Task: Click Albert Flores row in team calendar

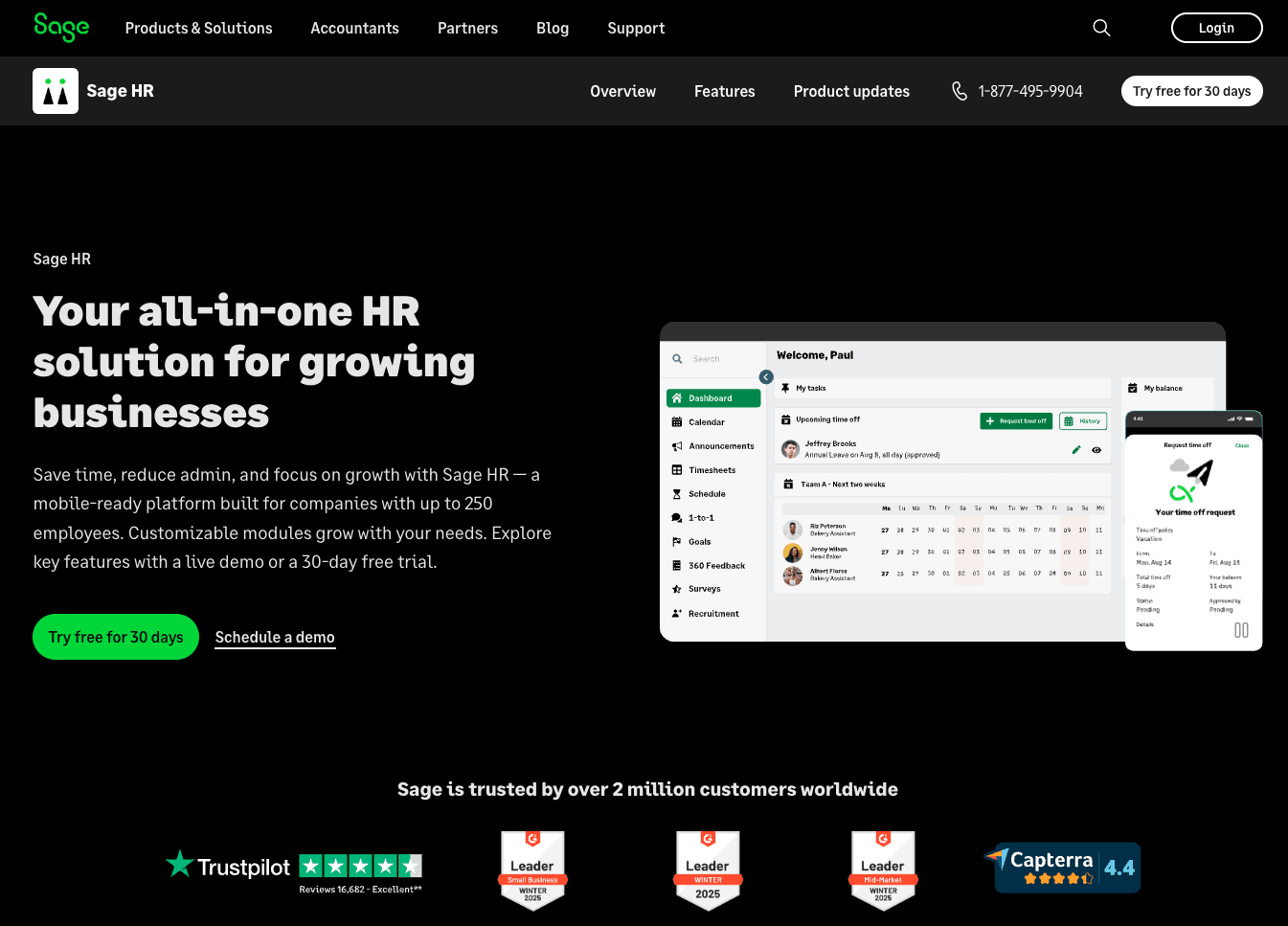Action: pos(943,575)
